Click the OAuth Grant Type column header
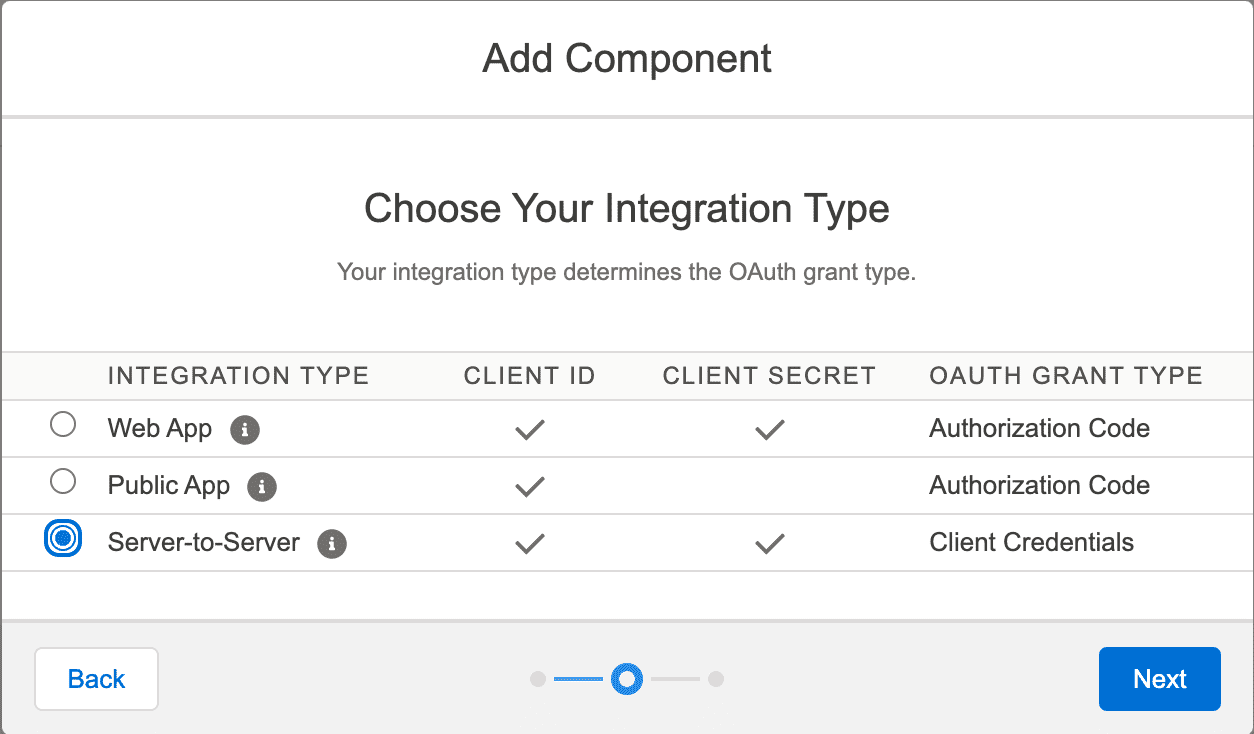This screenshot has width=1254, height=734. pos(1066,376)
